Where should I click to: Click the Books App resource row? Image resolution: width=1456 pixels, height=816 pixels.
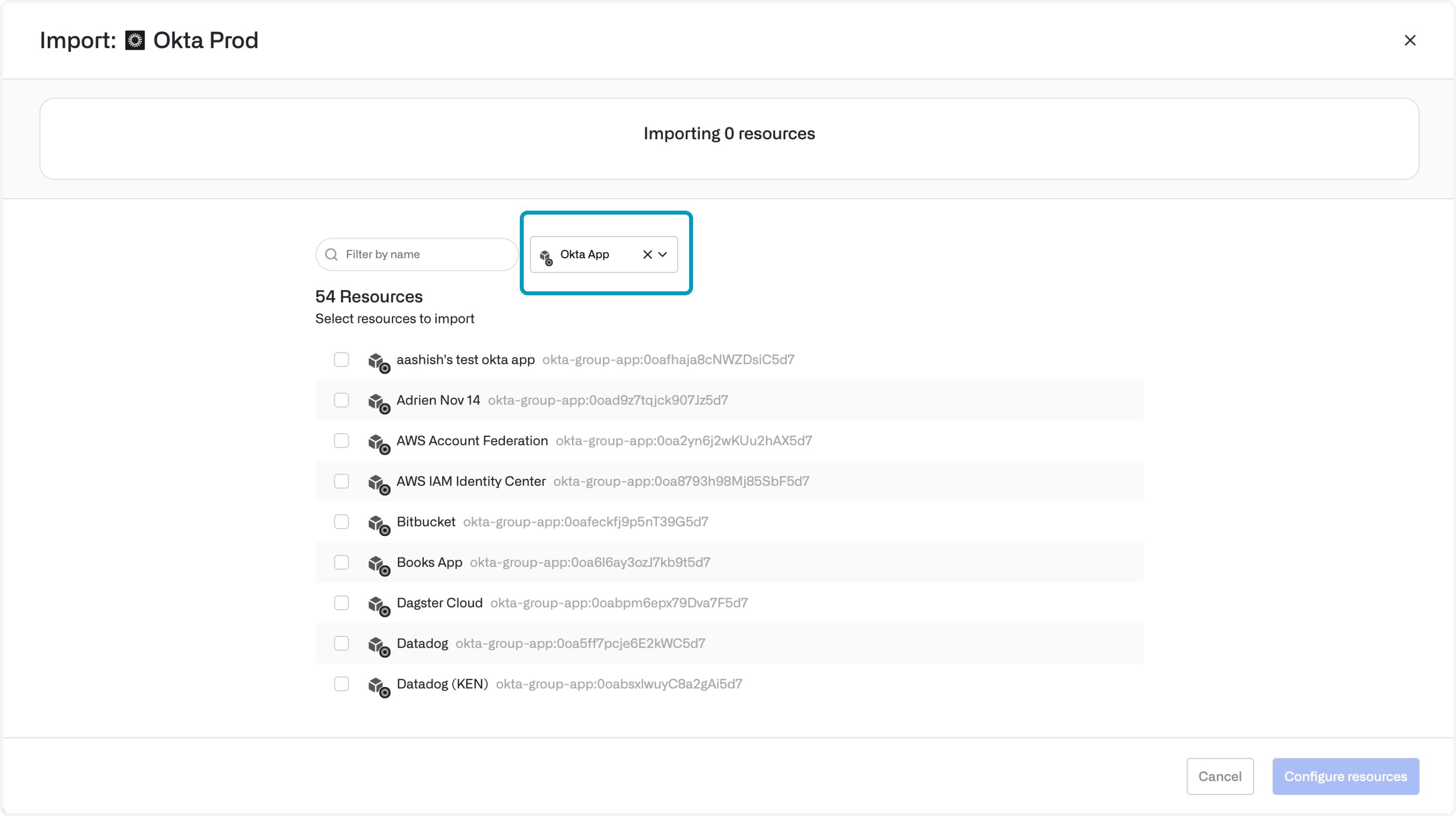(430, 562)
